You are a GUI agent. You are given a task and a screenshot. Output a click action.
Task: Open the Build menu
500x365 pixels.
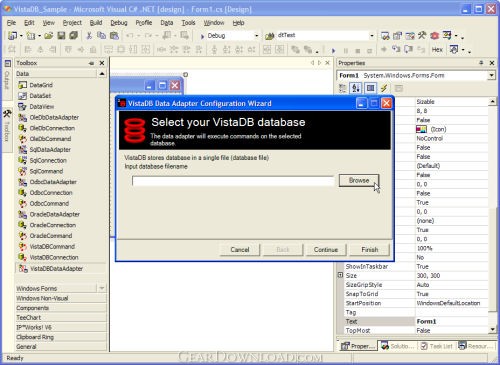tap(96, 23)
